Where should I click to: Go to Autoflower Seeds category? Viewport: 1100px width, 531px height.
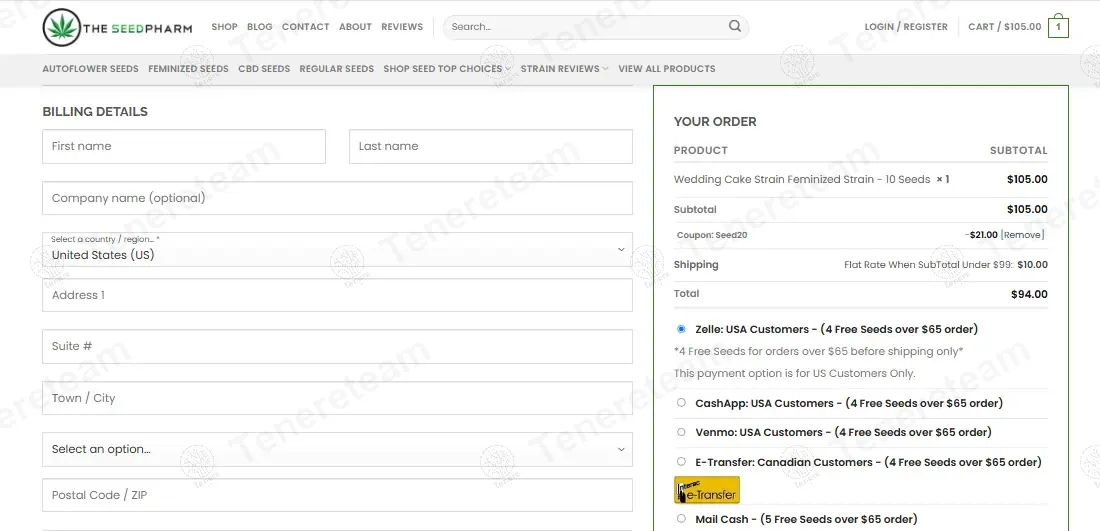(x=90, y=69)
